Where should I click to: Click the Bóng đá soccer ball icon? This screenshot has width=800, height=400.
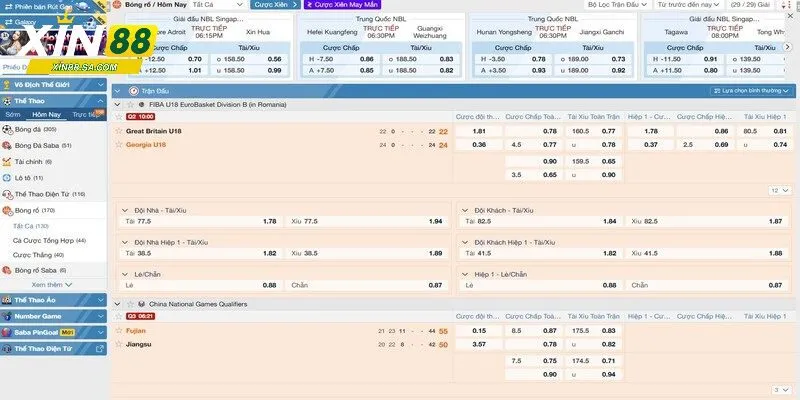pyautogui.click(x=7, y=129)
